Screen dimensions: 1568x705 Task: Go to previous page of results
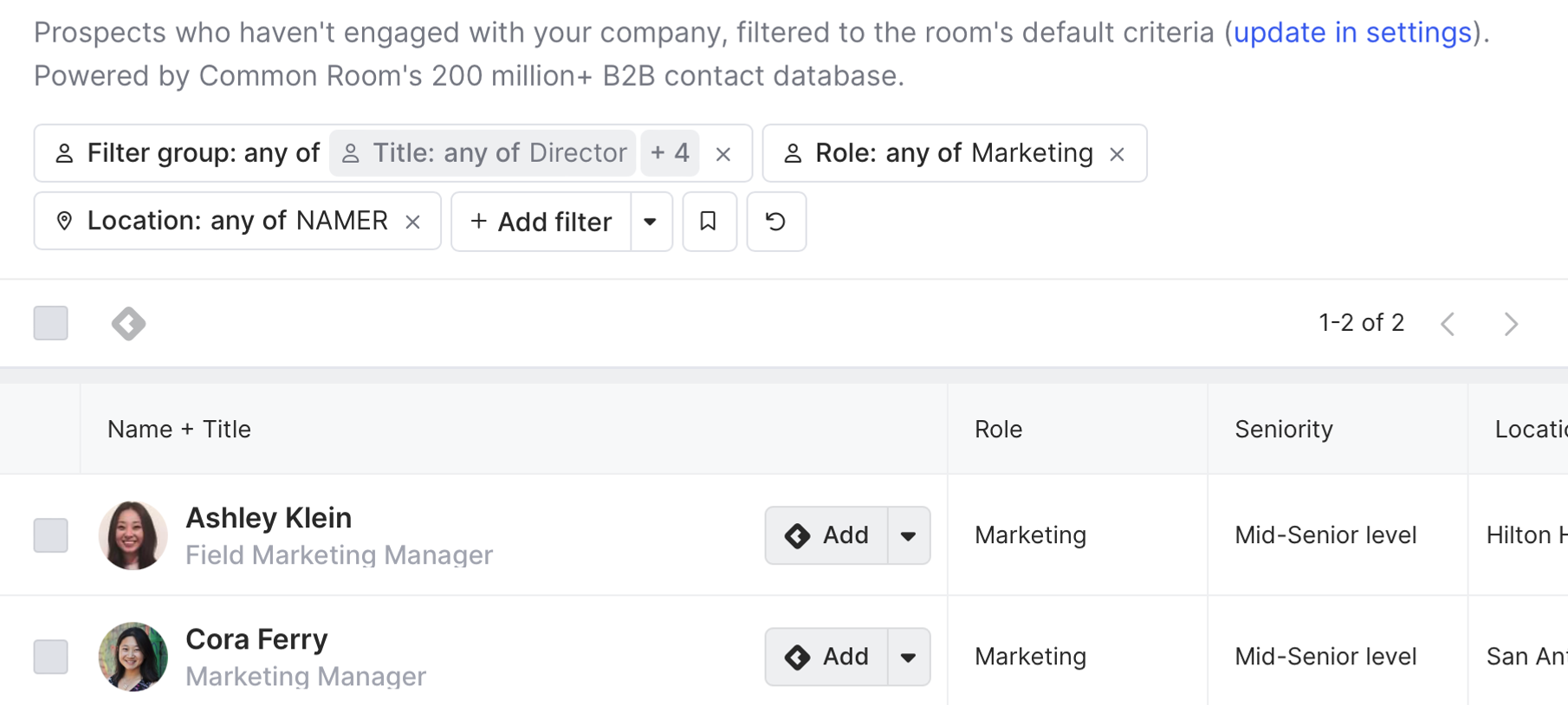point(1448,324)
